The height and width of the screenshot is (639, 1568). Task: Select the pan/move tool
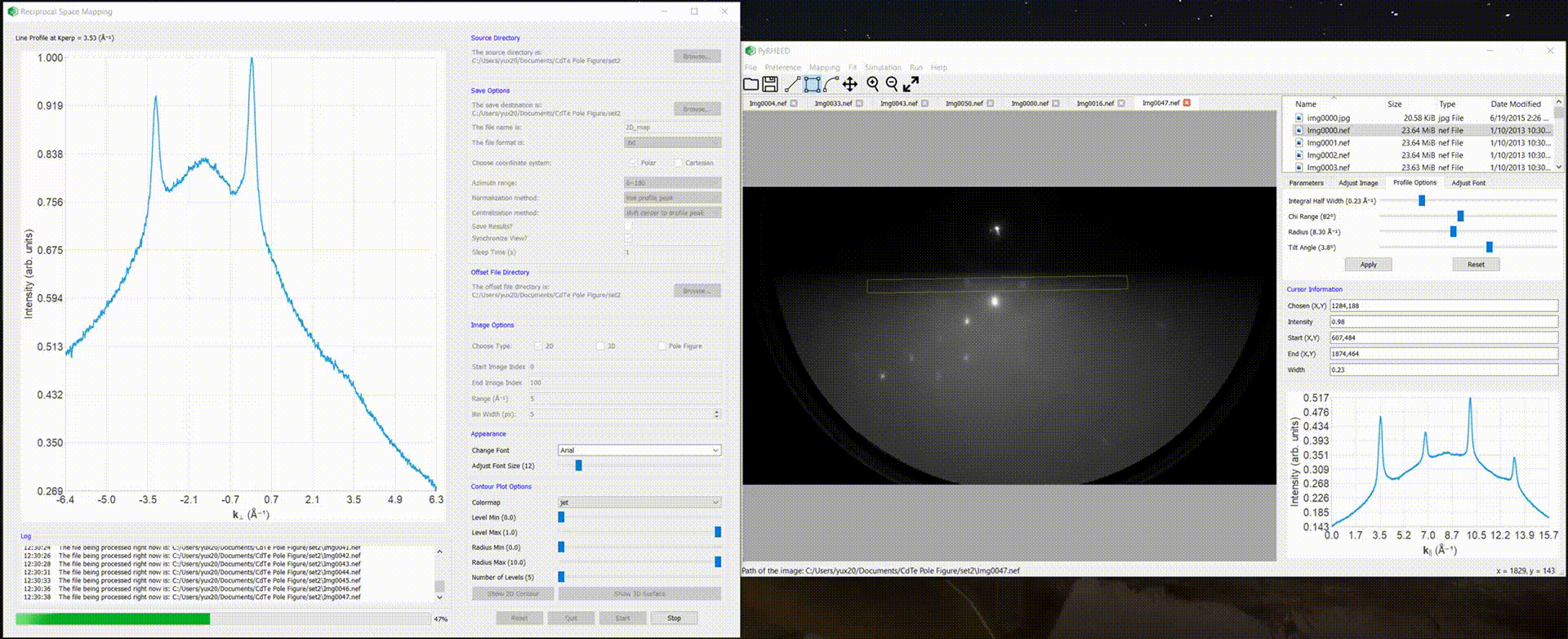point(850,84)
